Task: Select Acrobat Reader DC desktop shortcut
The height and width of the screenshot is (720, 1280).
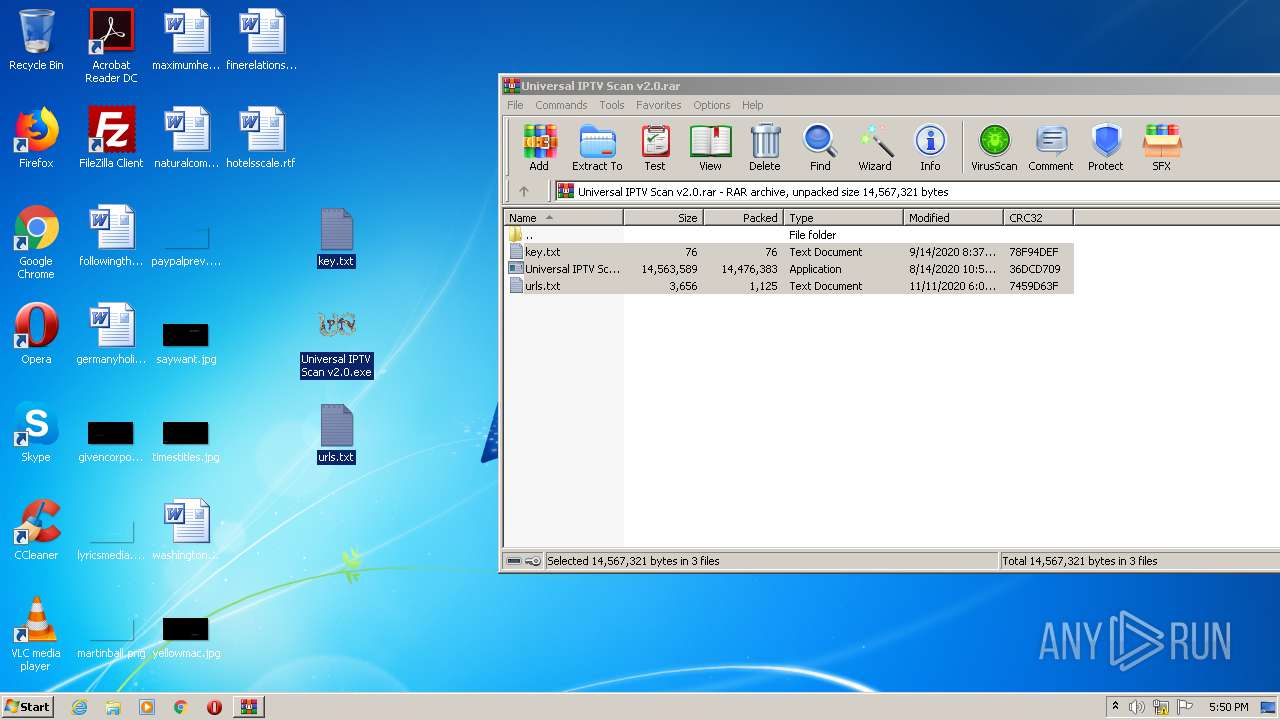Action: [111, 46]
